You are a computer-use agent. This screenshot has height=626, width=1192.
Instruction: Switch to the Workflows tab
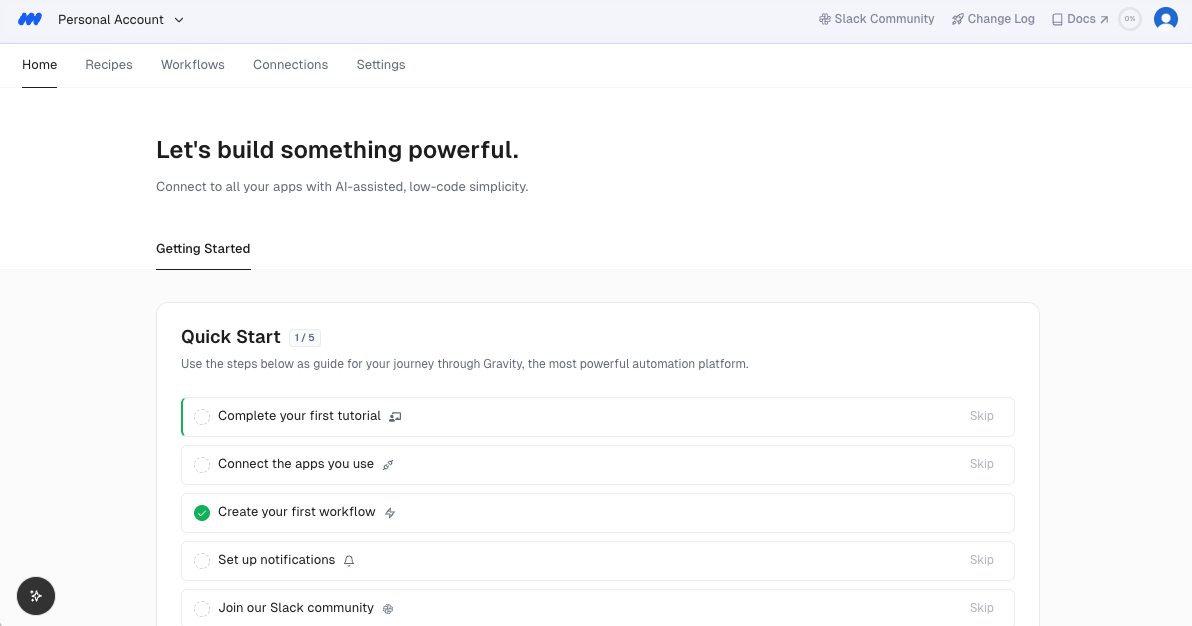click(x=193, y=65)
